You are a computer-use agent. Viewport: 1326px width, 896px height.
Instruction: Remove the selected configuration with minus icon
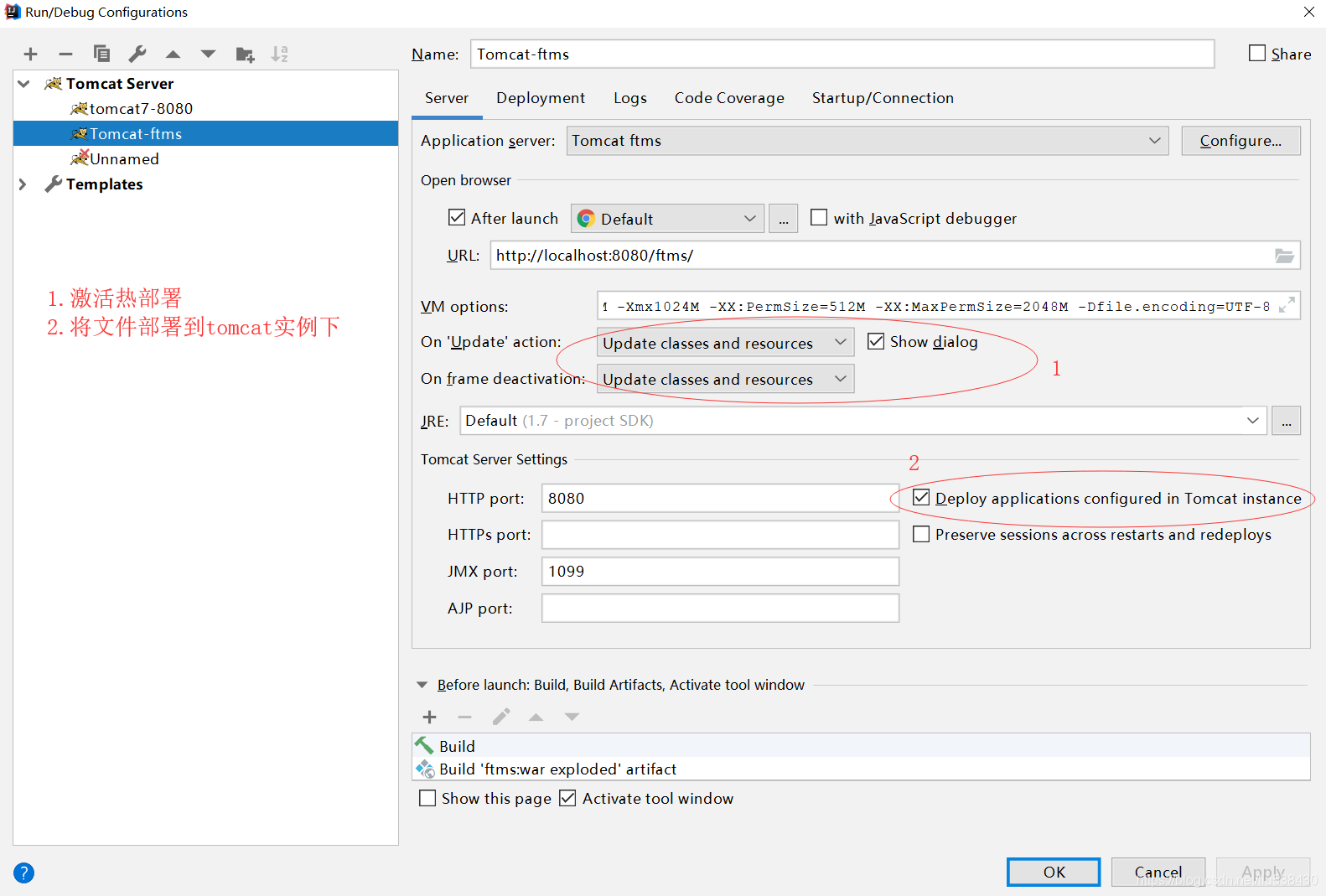tap(65, 54)
